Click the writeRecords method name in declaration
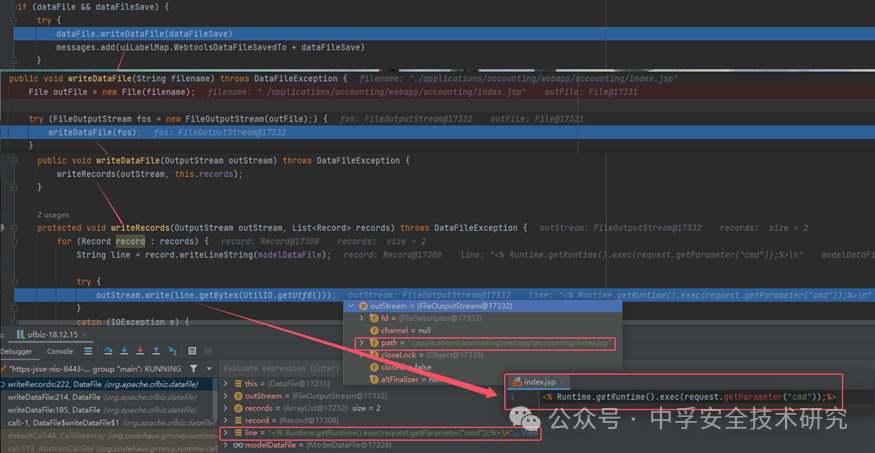 click(140, 228)
